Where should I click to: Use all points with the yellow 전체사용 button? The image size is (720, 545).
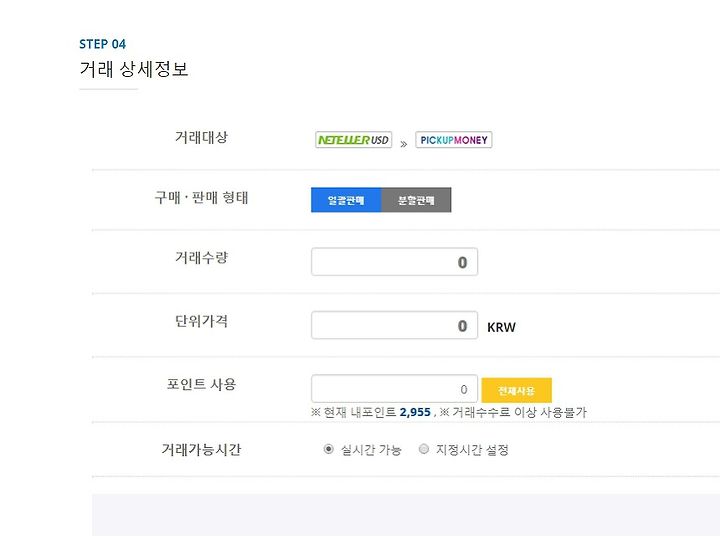pyautogui.click(x=517, y=390)
